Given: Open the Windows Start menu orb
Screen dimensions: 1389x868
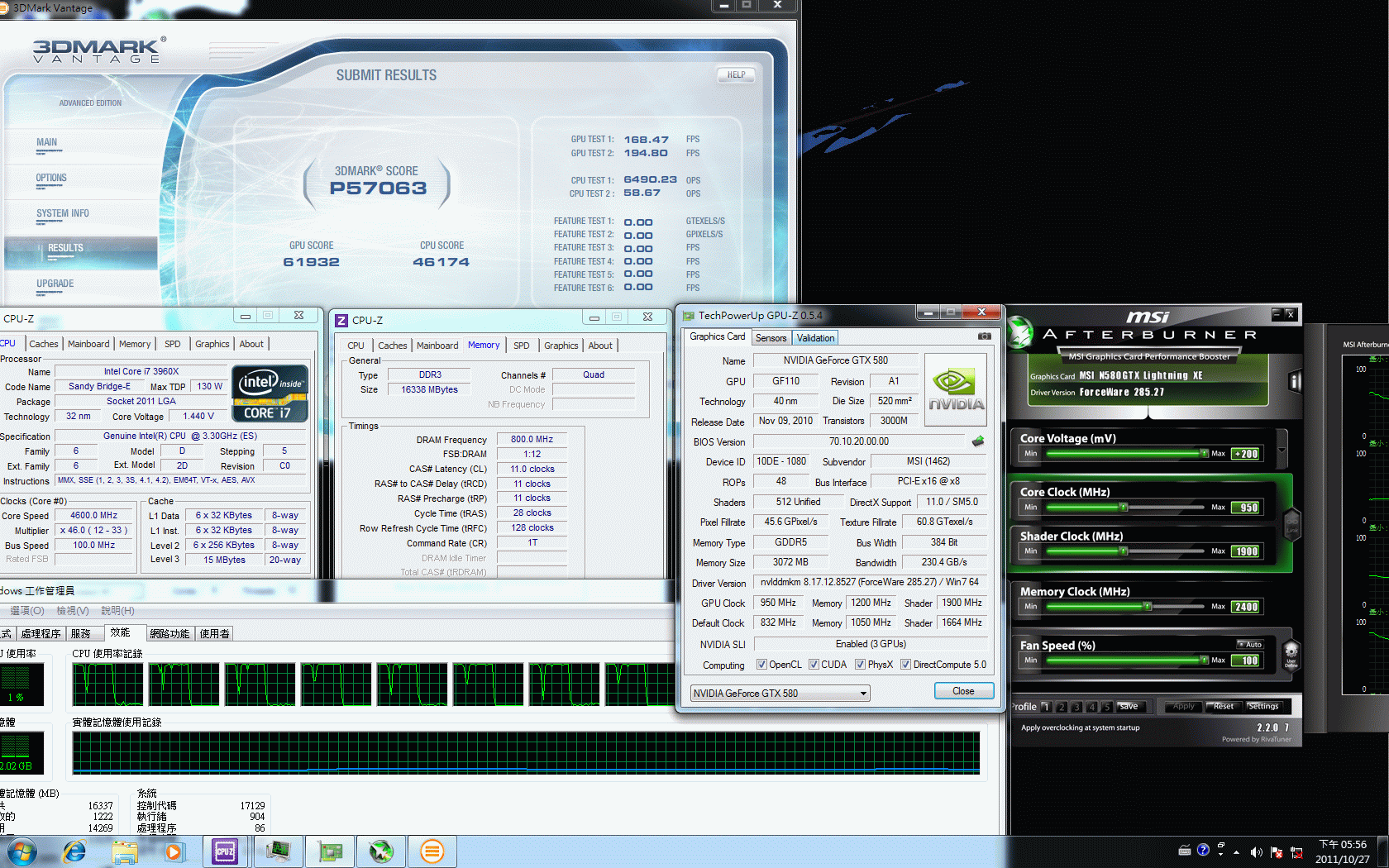Looking at the screenshot, I should pos(21,851).
